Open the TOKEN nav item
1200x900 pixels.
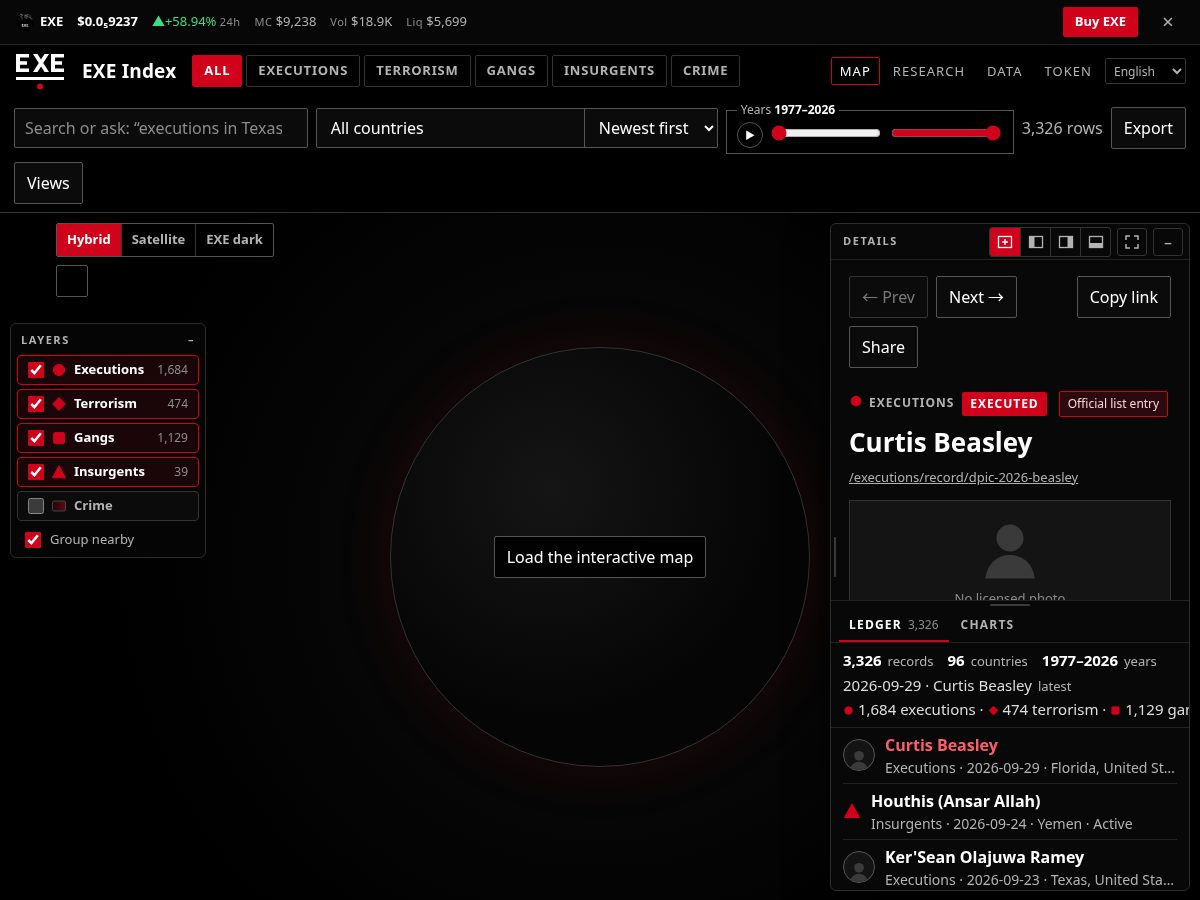tap(1067, 71)
